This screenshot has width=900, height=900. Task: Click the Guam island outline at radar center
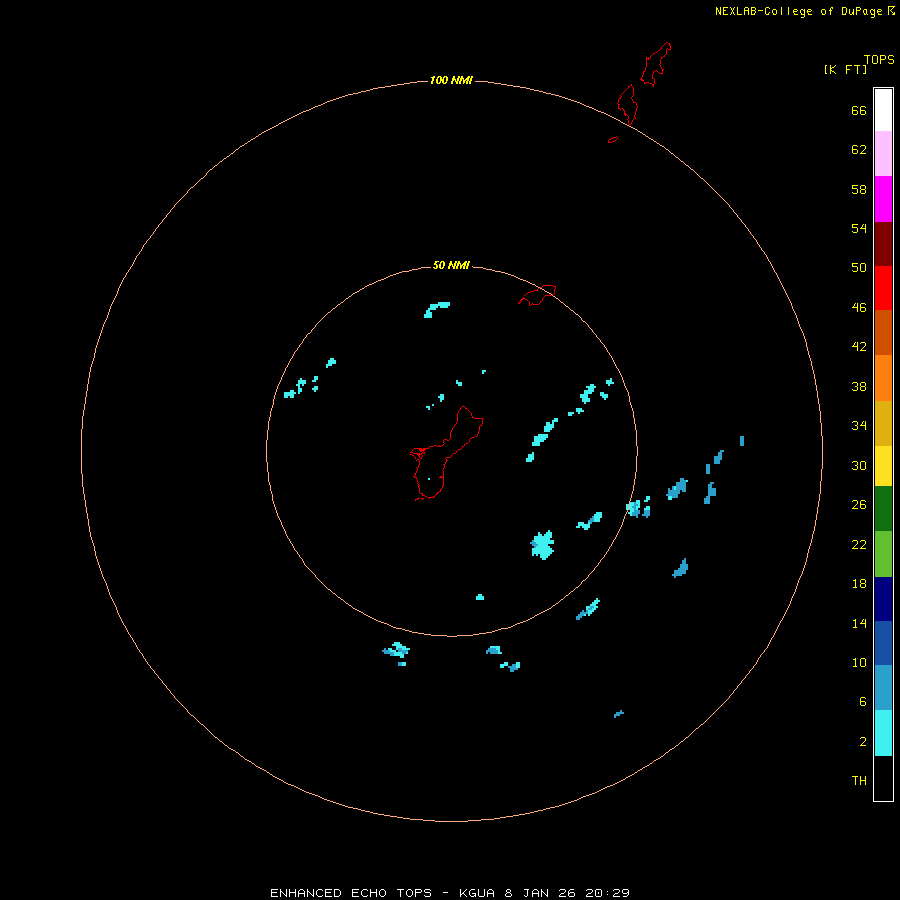pos(446,453)
